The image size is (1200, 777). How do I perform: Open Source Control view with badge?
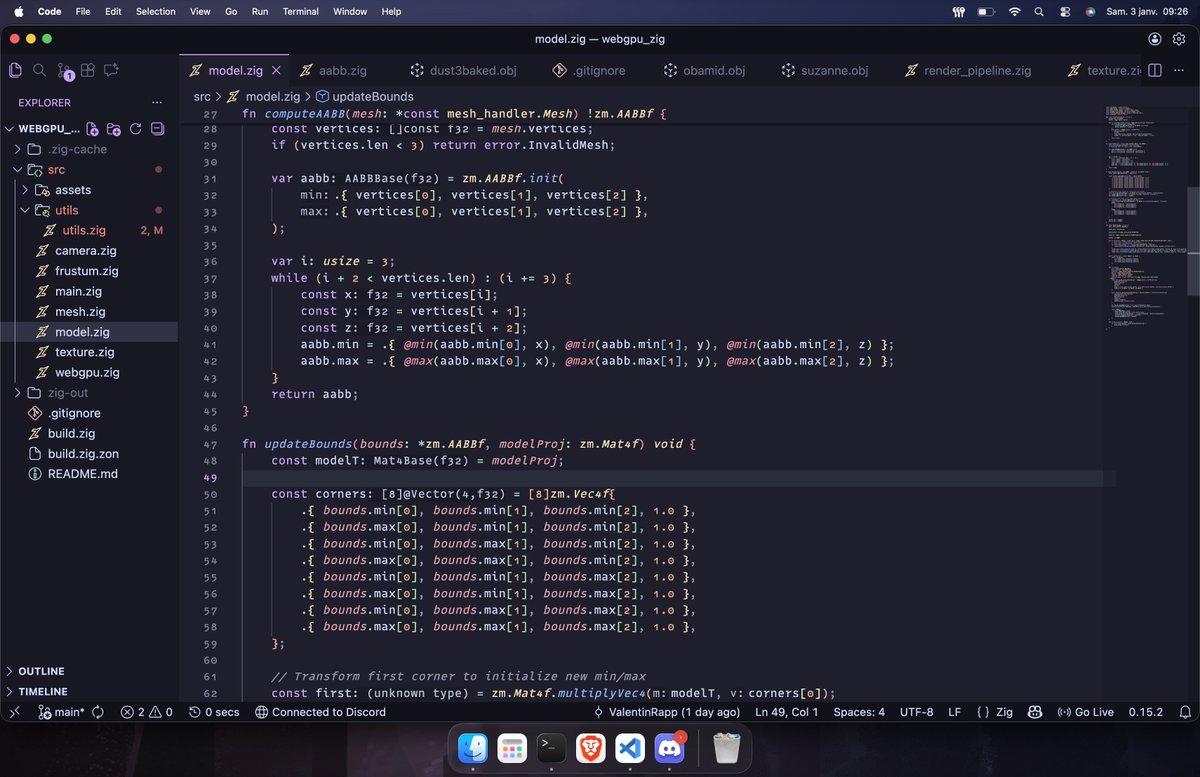click(64, 71)
